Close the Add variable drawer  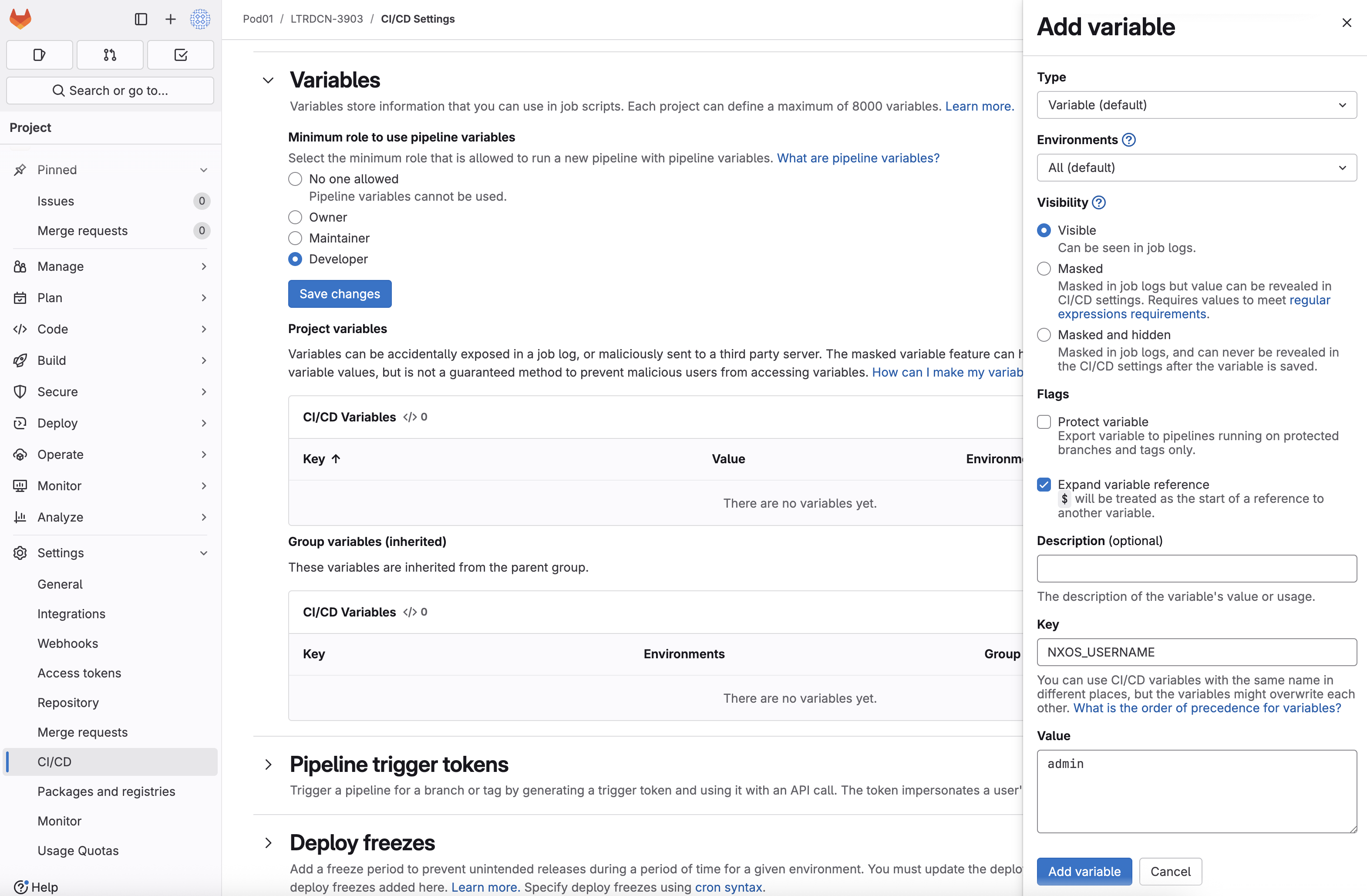point(1347,23)
